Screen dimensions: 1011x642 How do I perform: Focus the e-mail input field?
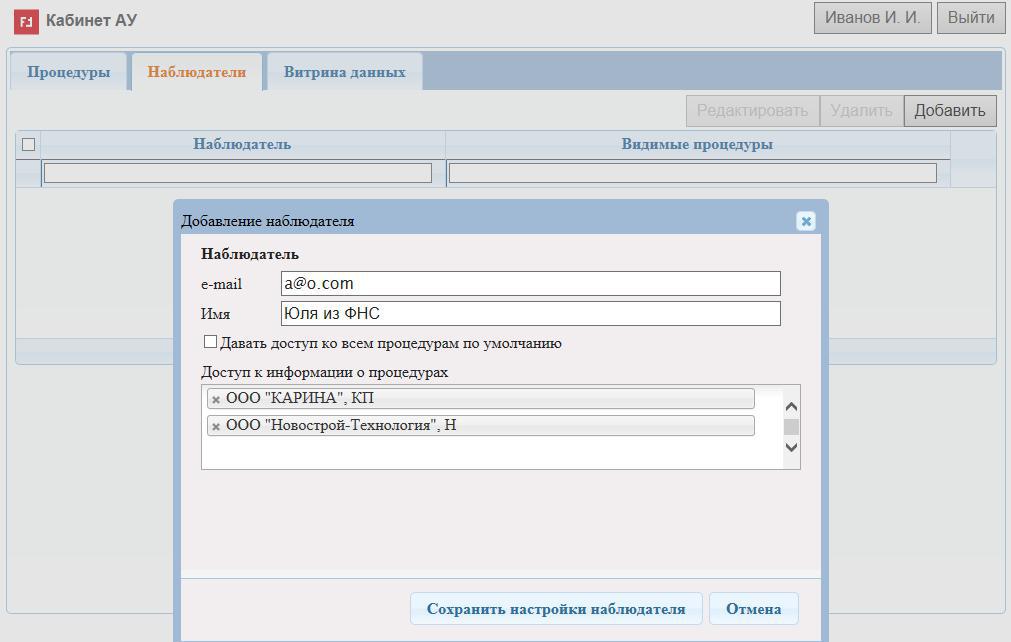[530, 283]
